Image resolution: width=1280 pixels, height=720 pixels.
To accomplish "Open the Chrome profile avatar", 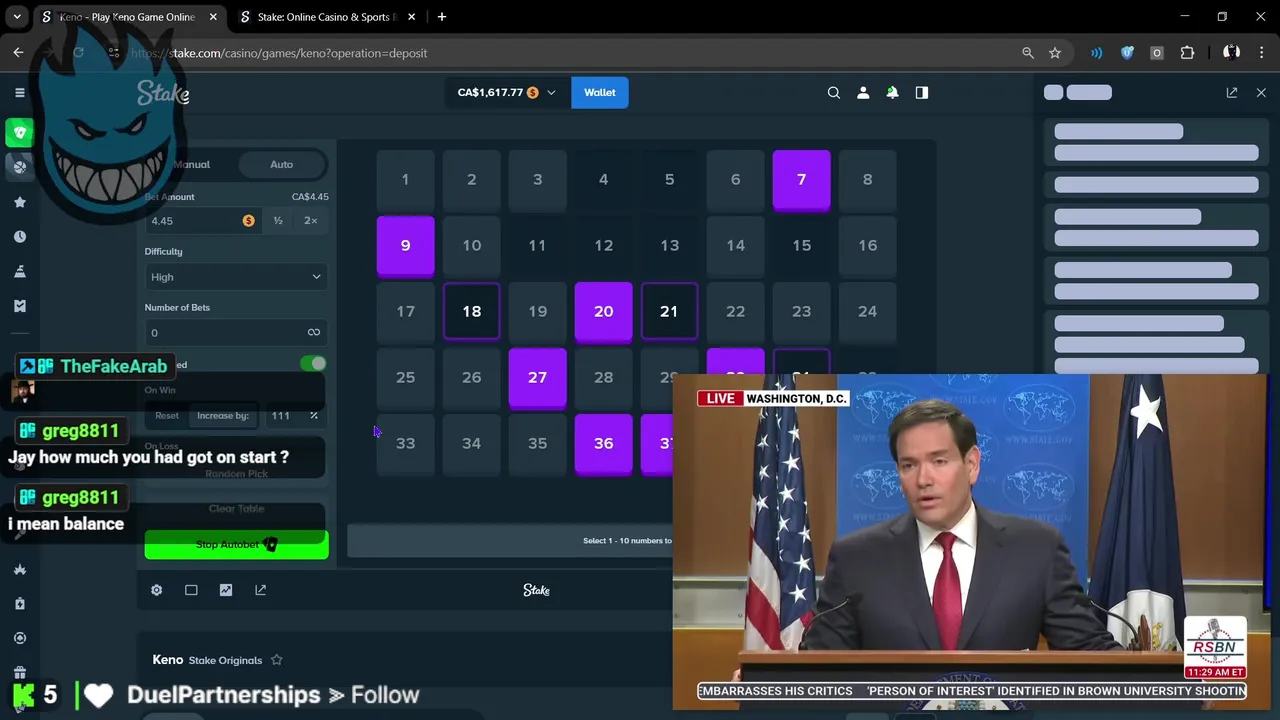I will click(x=1231, y=53).
